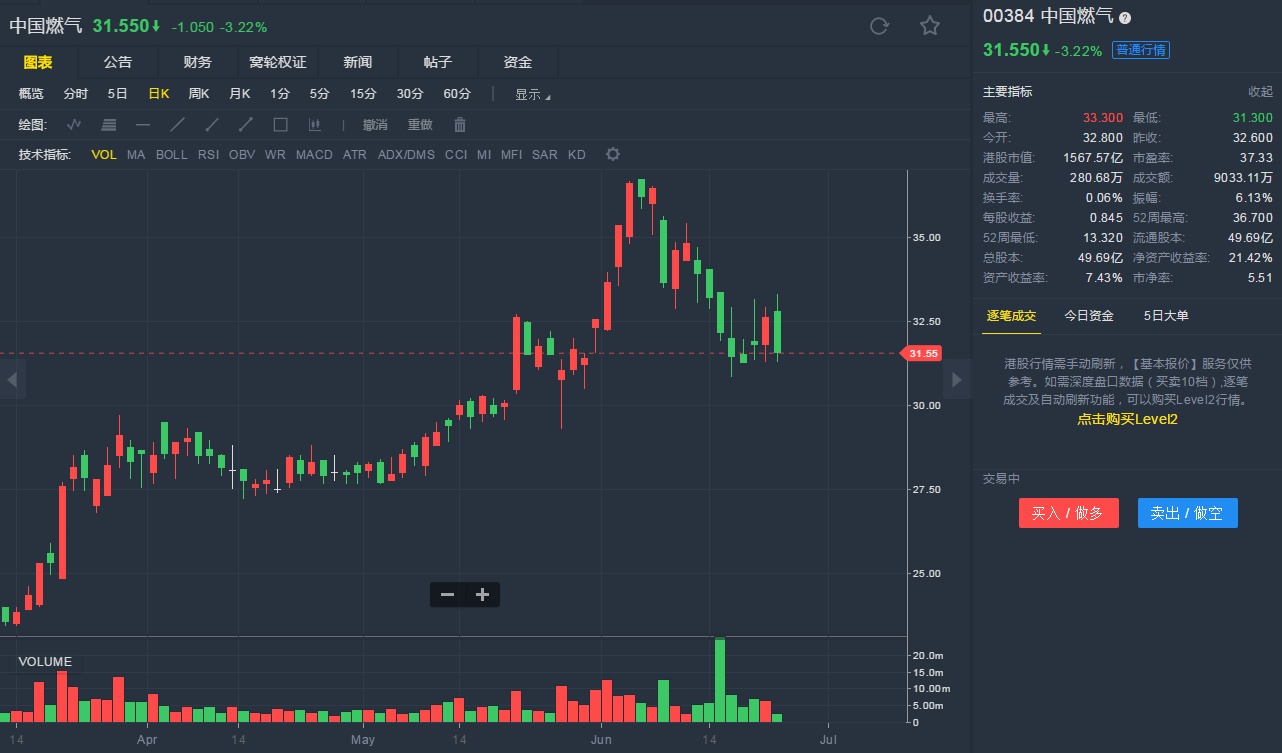The image size is (1282, 753).
Task: Open indicator settings gear icon
Action: click(613, 154)
